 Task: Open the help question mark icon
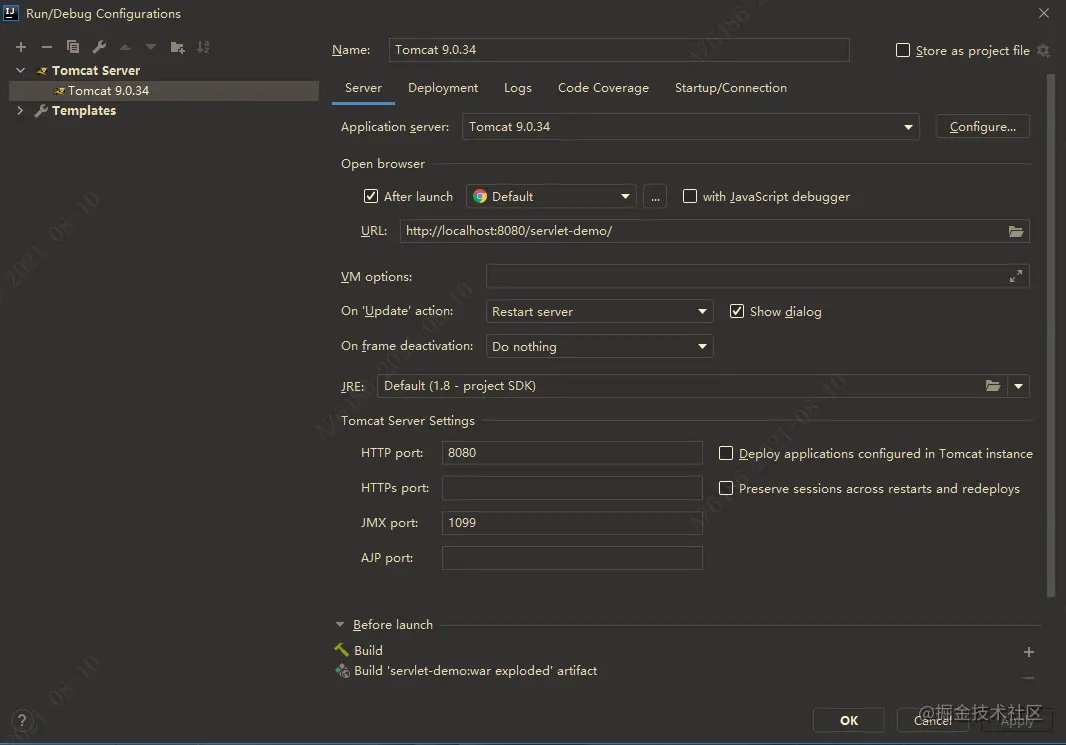[22, 721]
